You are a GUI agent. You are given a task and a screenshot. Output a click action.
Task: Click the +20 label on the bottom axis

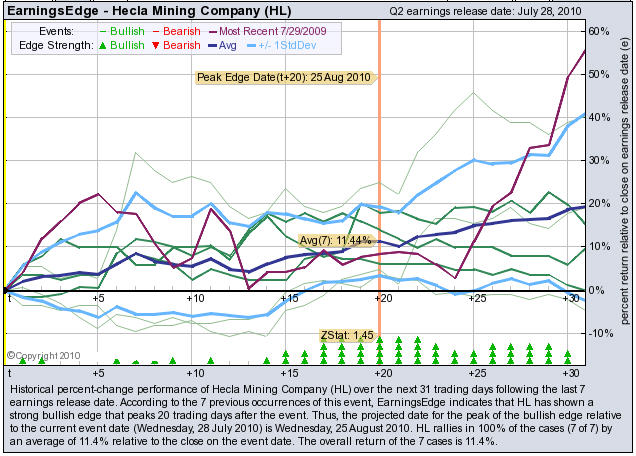383,372
